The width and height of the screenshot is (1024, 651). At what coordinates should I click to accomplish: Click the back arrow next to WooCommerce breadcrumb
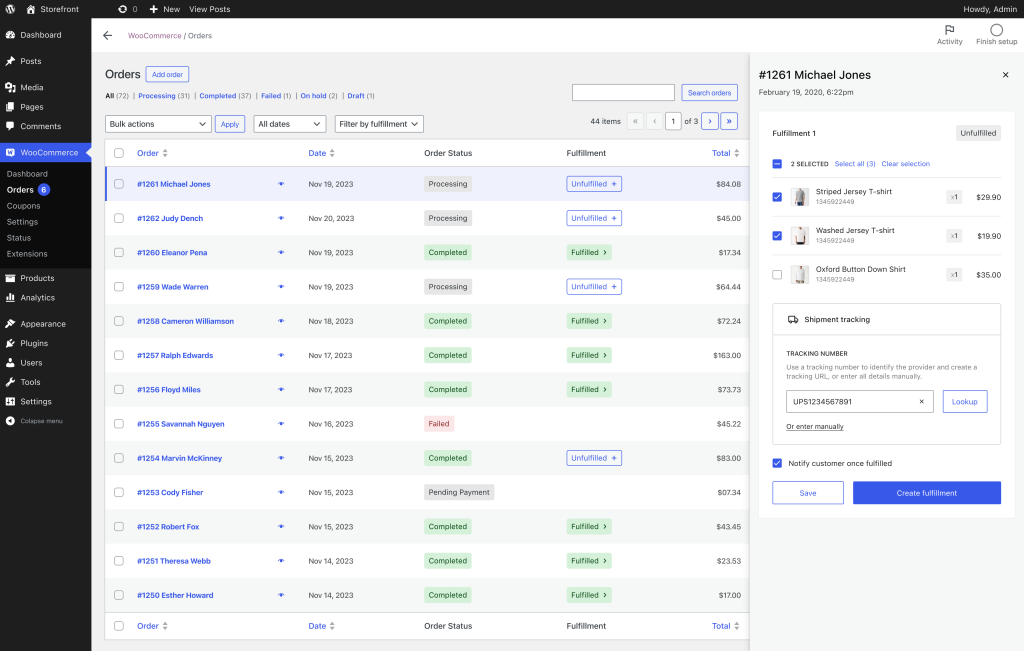click(x=108, y=35)
